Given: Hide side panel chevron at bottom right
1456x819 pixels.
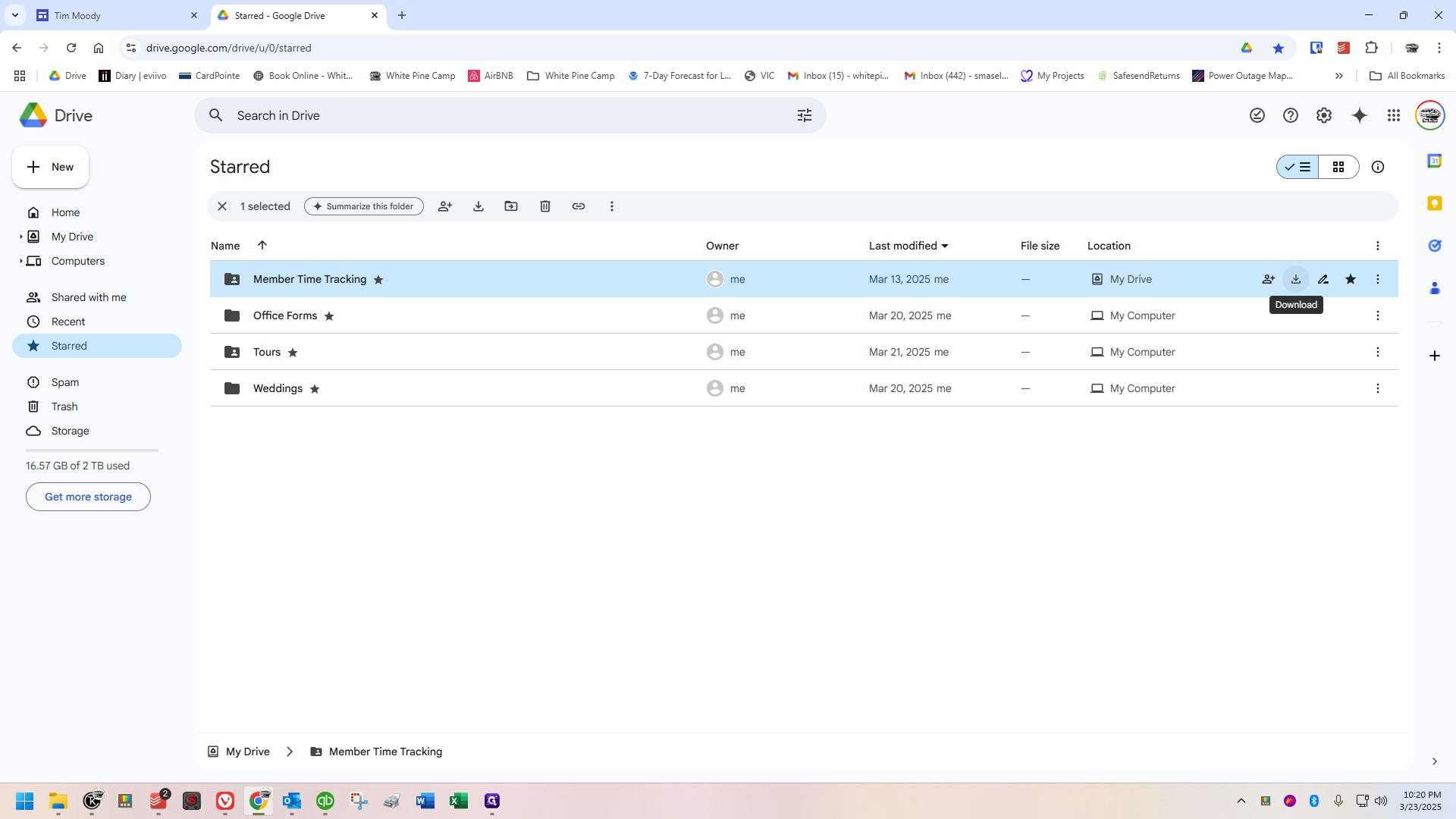Looking at the screenshot, I should coord(1434,761).
